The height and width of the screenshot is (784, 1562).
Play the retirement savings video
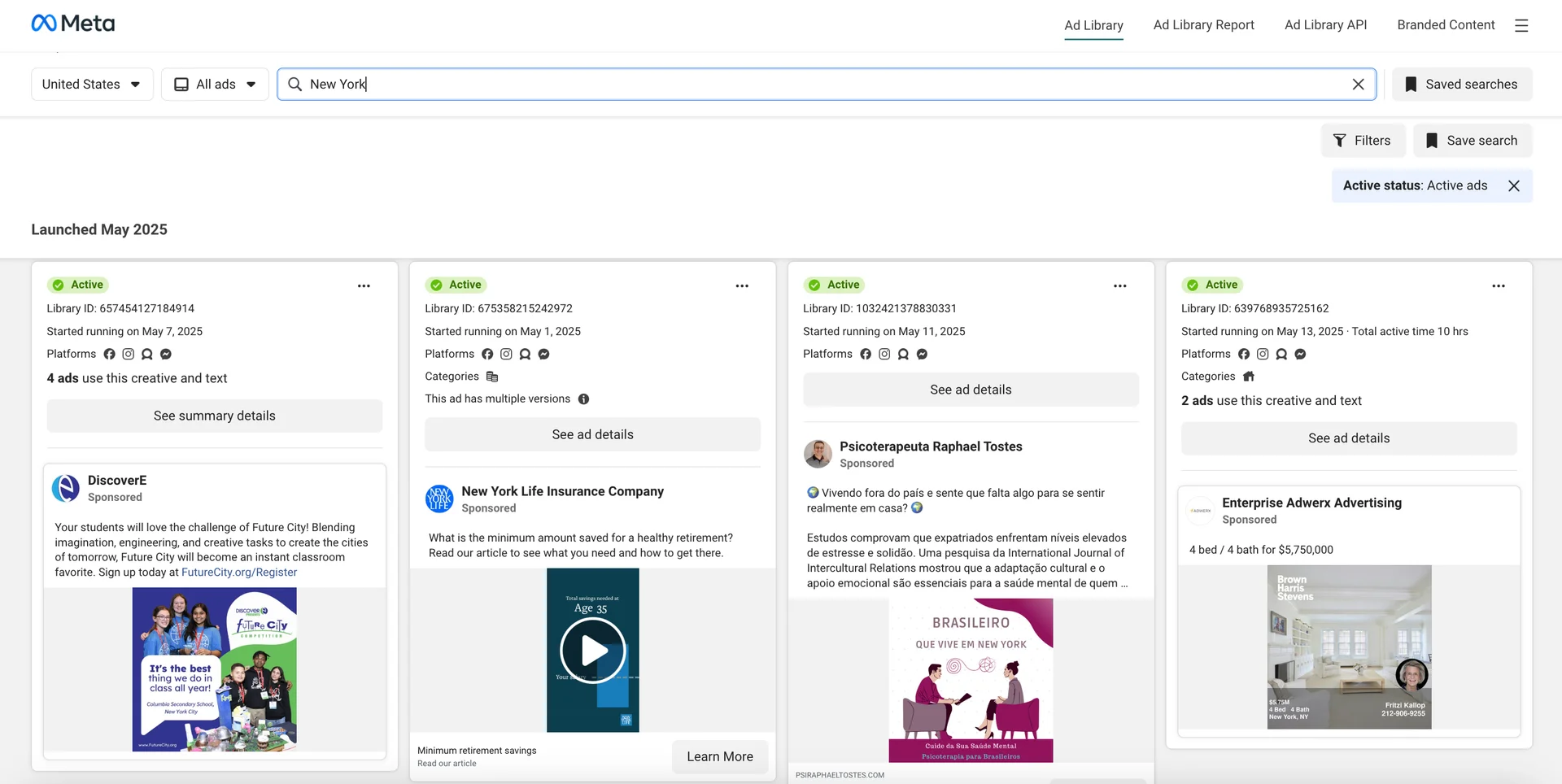(x=592, y=650)
